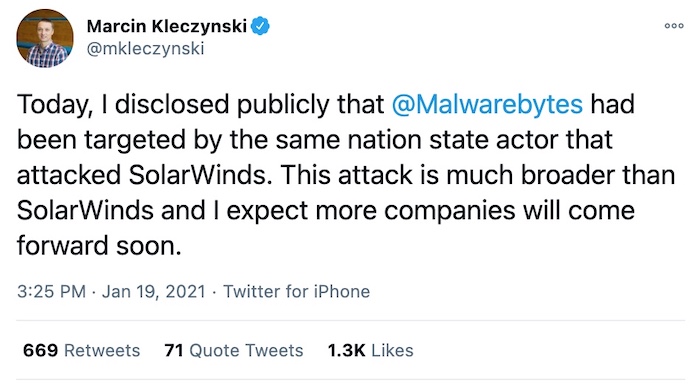Viewport: 700px width, 386px height.
Task: Open Marcin Kleczynski's profile picture
Action: click(x=45, y=38)
